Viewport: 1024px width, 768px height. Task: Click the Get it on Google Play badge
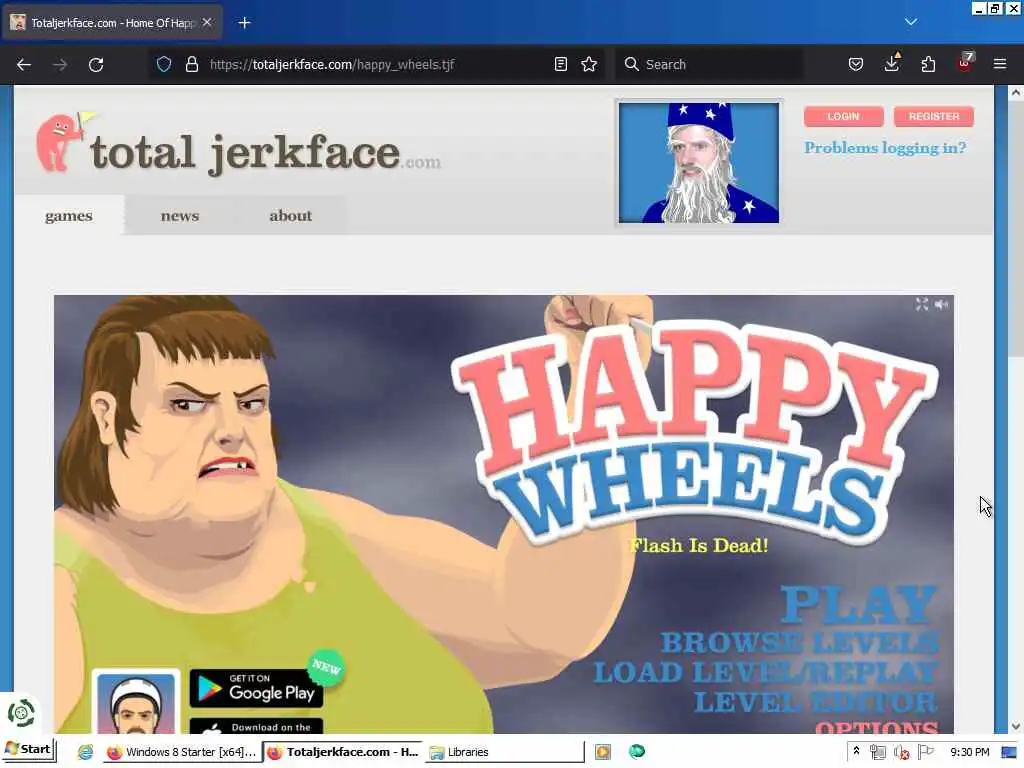tap(256, 688)
